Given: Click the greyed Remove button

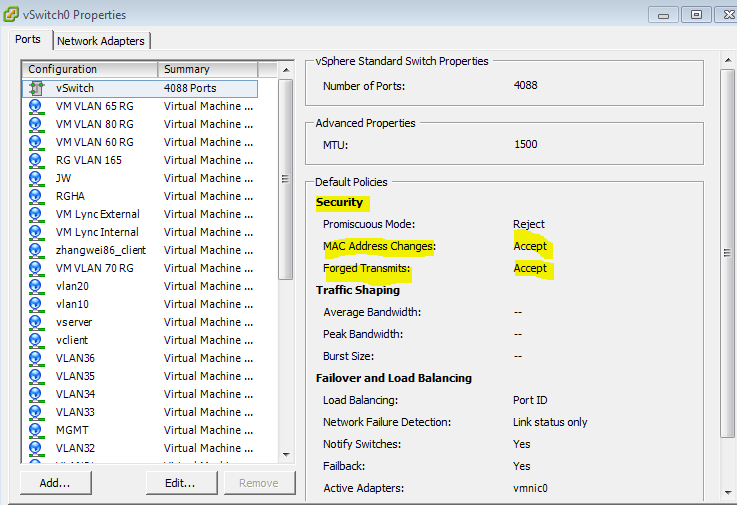Looking at the screenshot, I should pyautogui.click(x=259, y=483).
